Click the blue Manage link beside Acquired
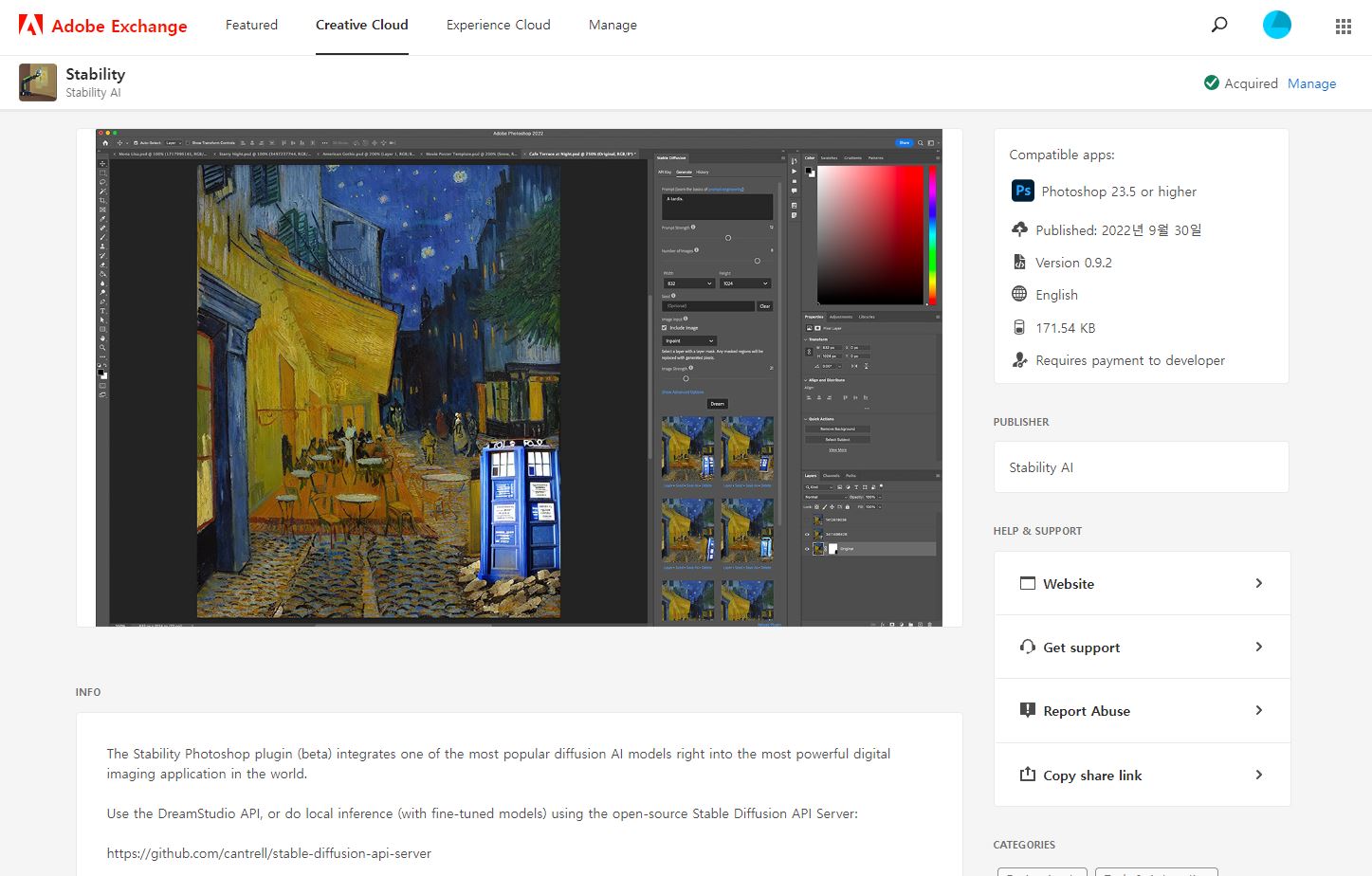1372x876 pixels. pos(1311,83)
